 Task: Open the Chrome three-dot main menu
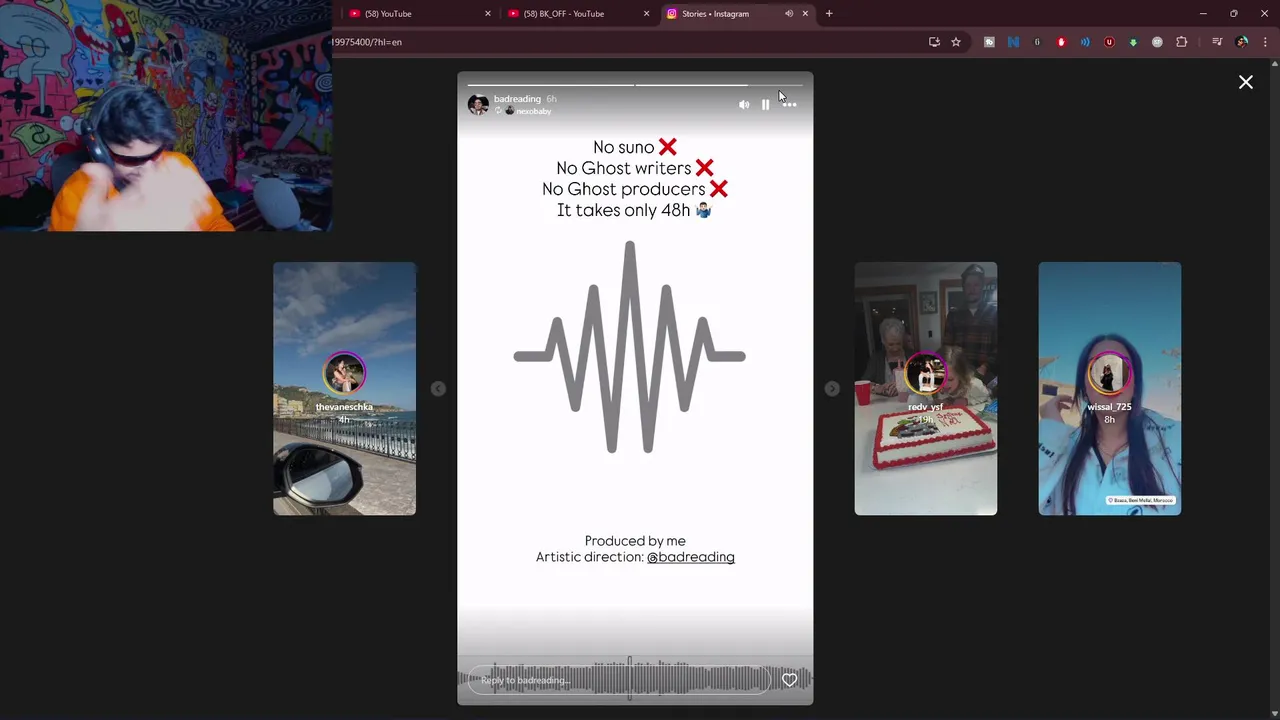1265,42
